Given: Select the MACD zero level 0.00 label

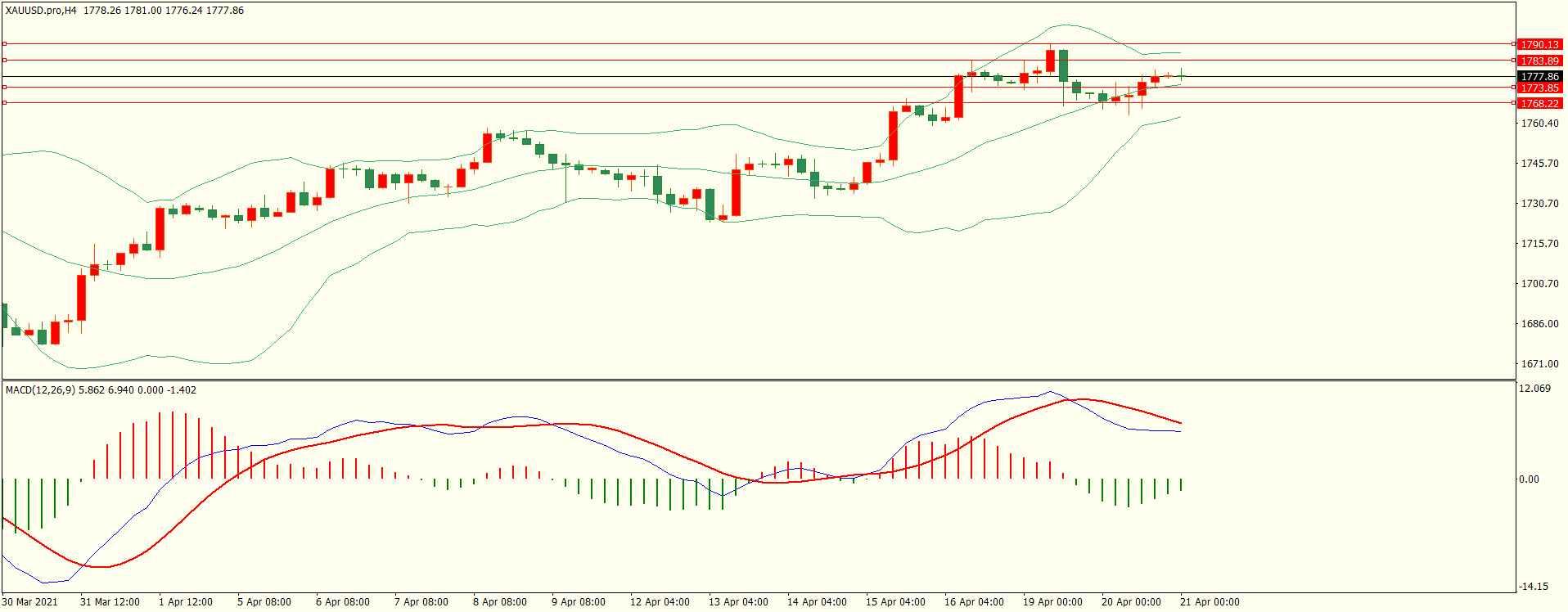Looking at the screenshot, I should click(x=1529, y=479).
